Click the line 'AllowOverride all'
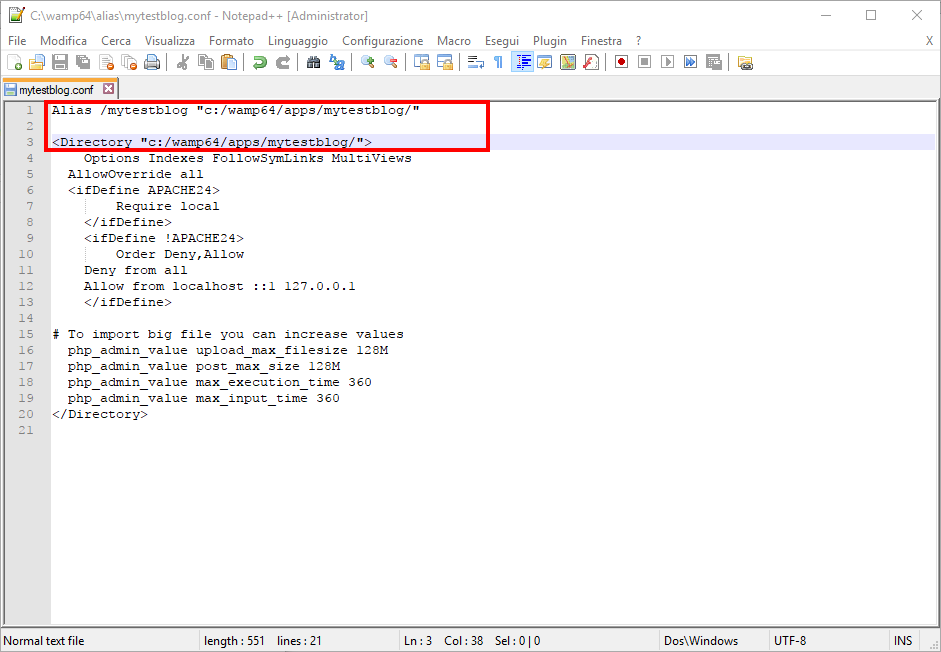The height and width of the screenshot is (652, 941). click(136, 174)
